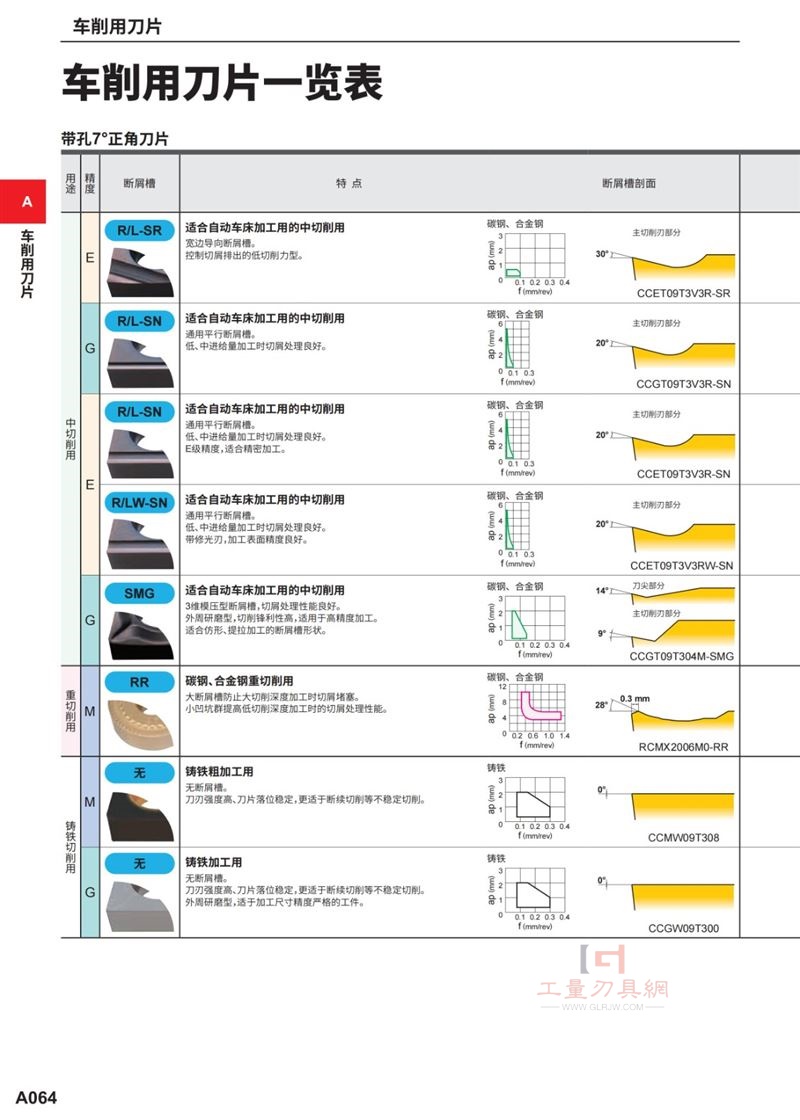Click the '重切削用' usage cell
The width and height of the screenshot is (800, 1120).
(71, 711)
